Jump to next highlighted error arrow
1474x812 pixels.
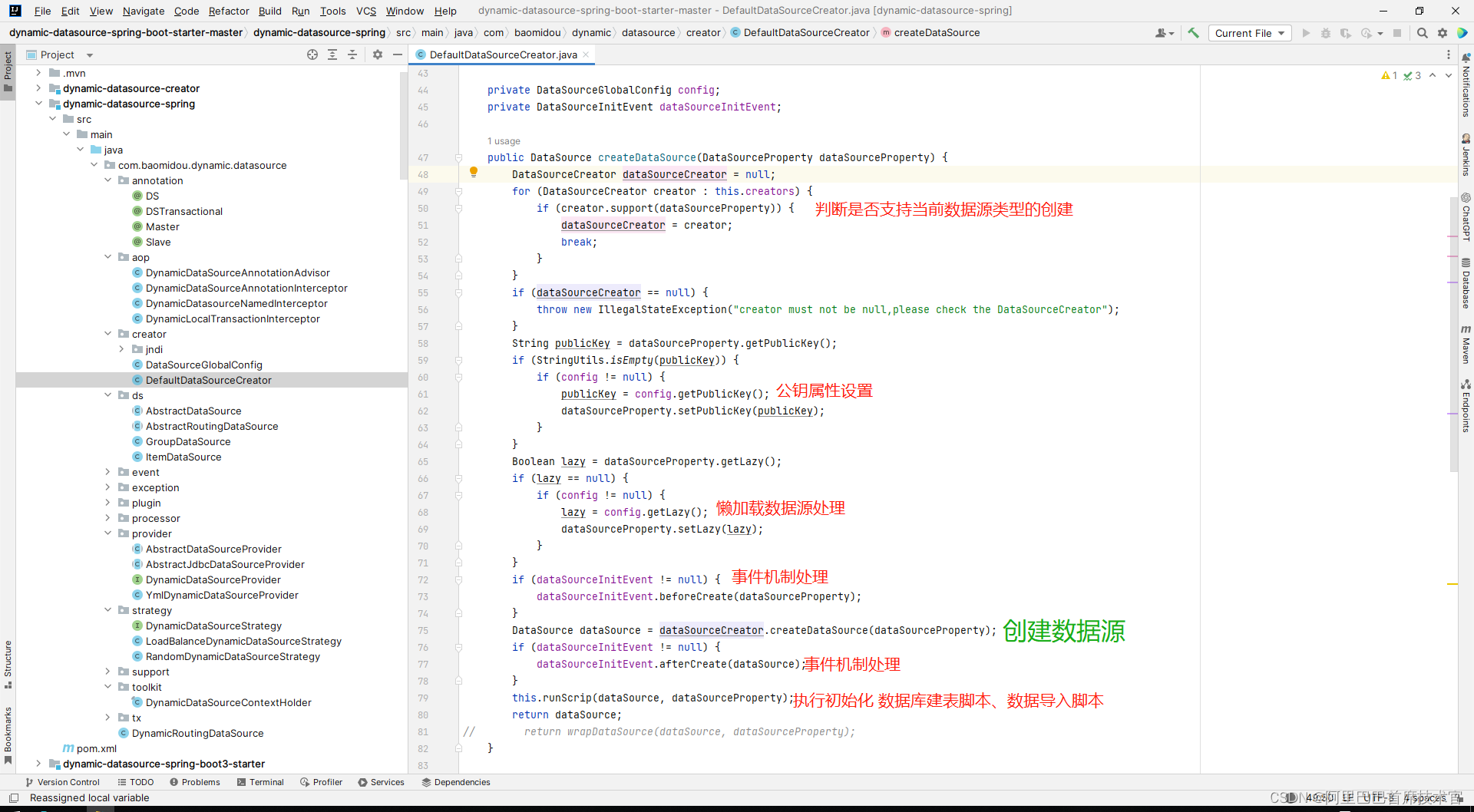click(1449, 75)
